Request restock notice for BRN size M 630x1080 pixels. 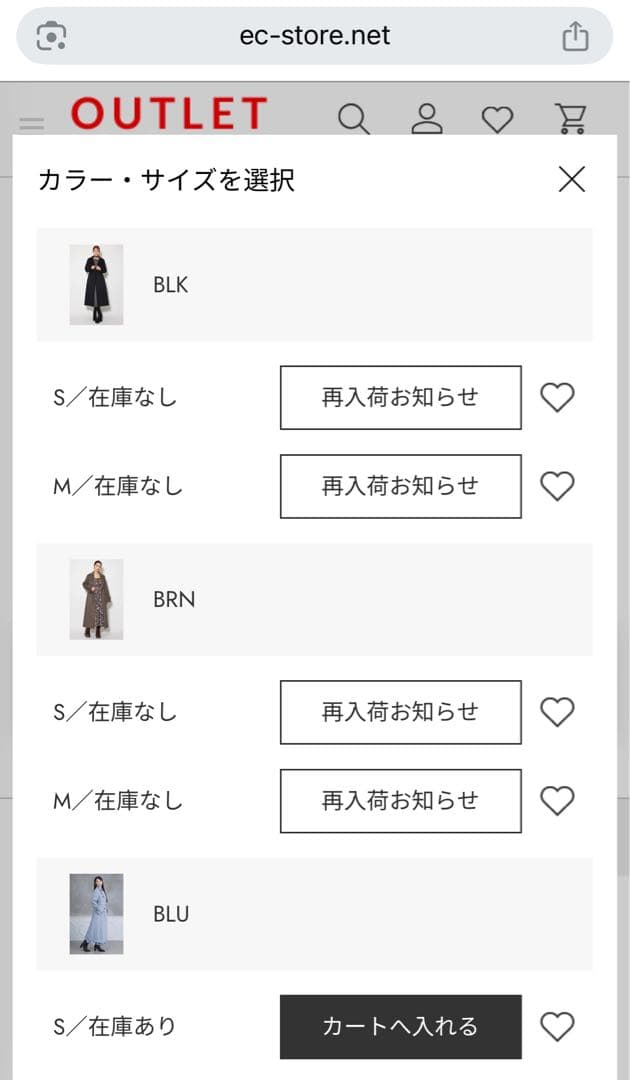(400, 801)
